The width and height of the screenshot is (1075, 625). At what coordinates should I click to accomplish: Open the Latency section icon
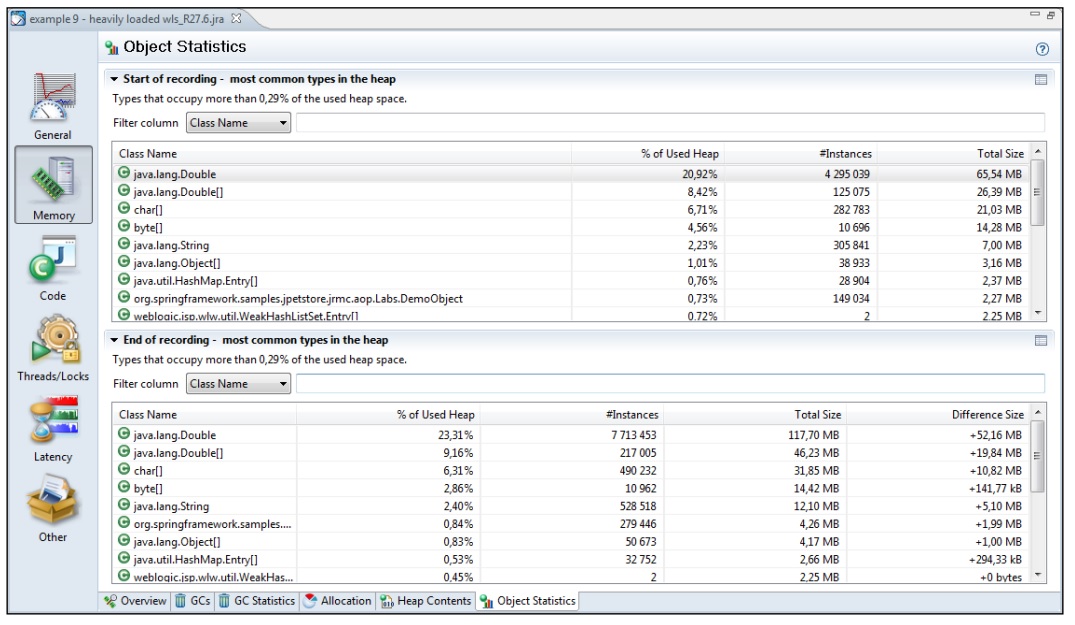(53, 426)
